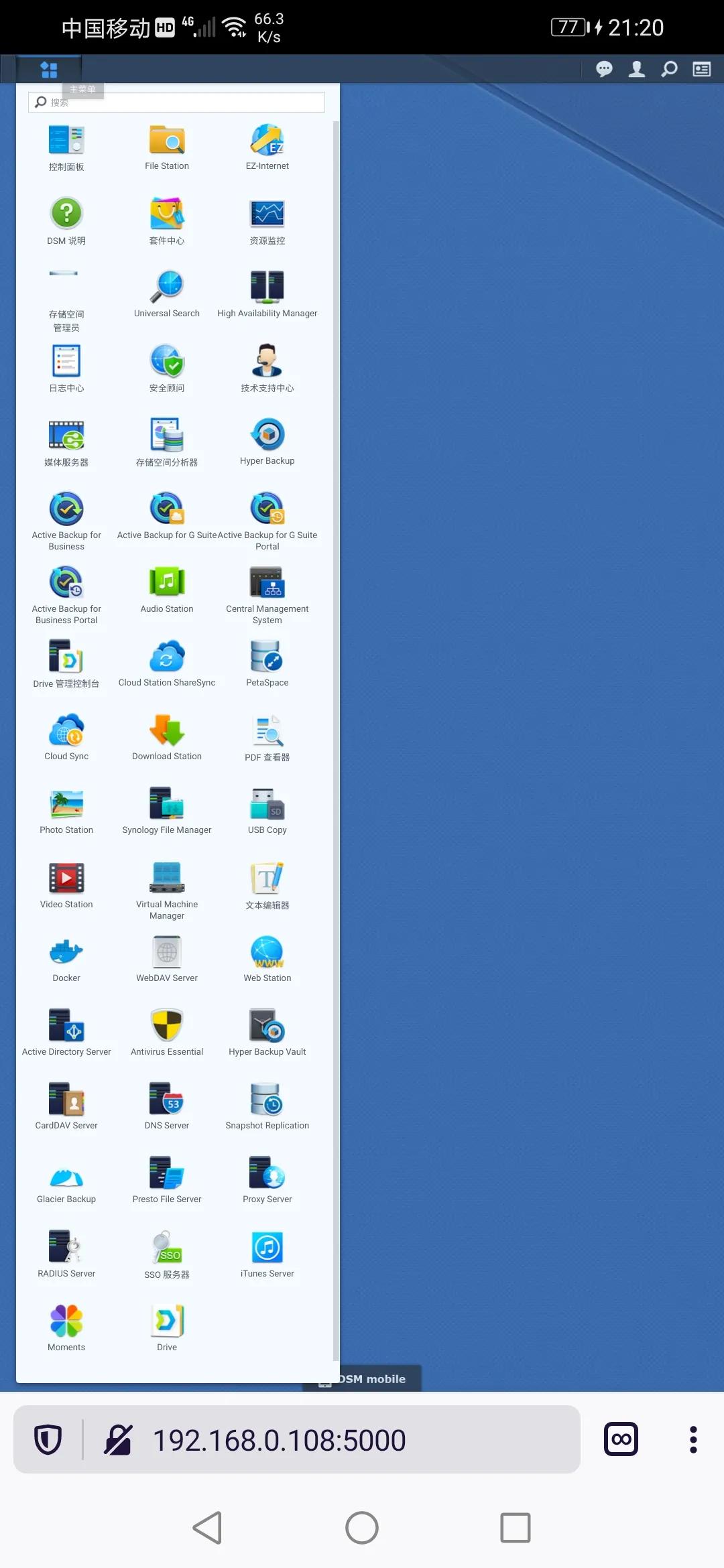
Task: Open the Control Panel (控制面板) app
Action: [x=66, y=148]
